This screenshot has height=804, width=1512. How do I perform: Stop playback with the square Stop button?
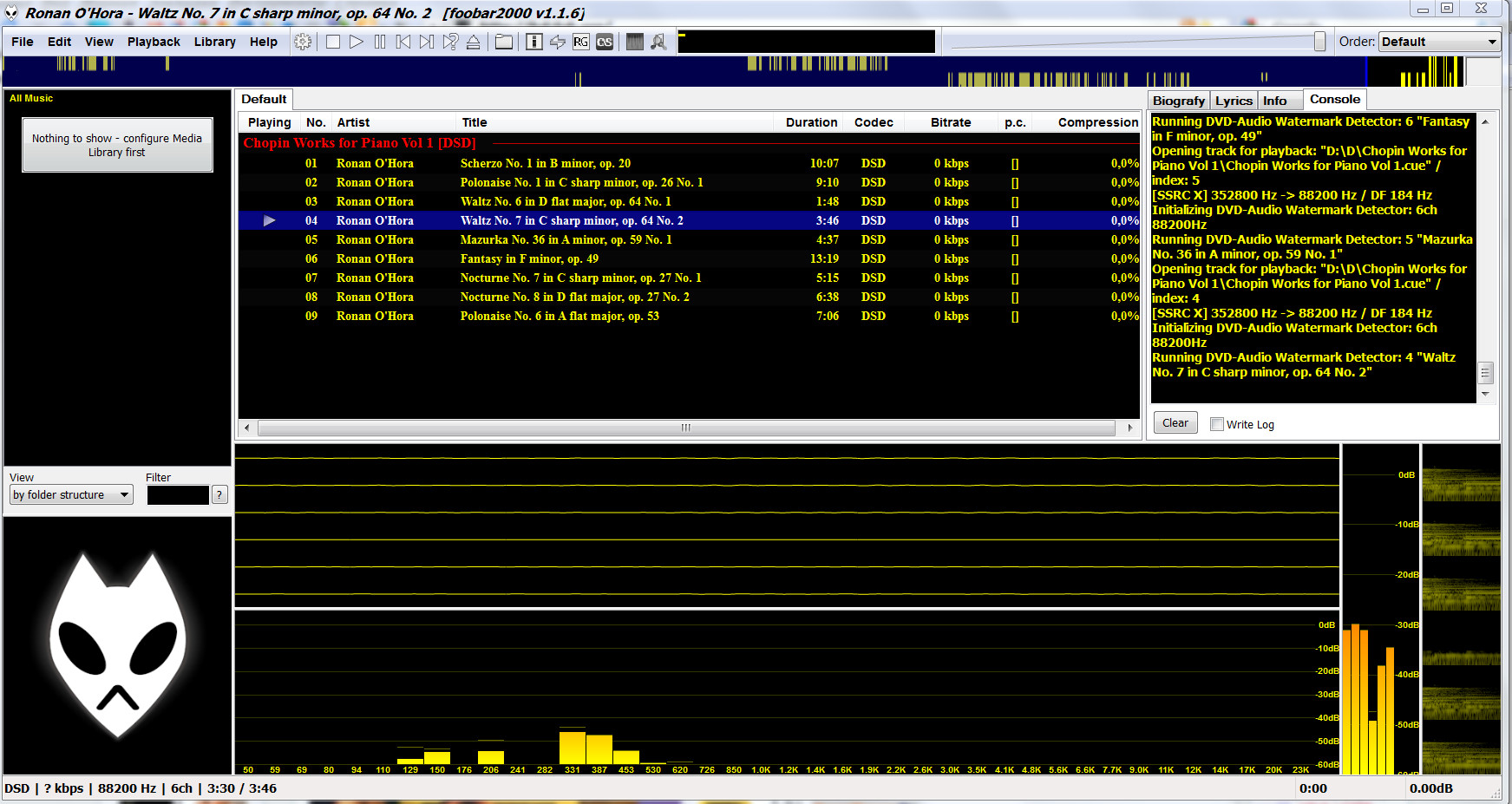click(x=333, y=42)
